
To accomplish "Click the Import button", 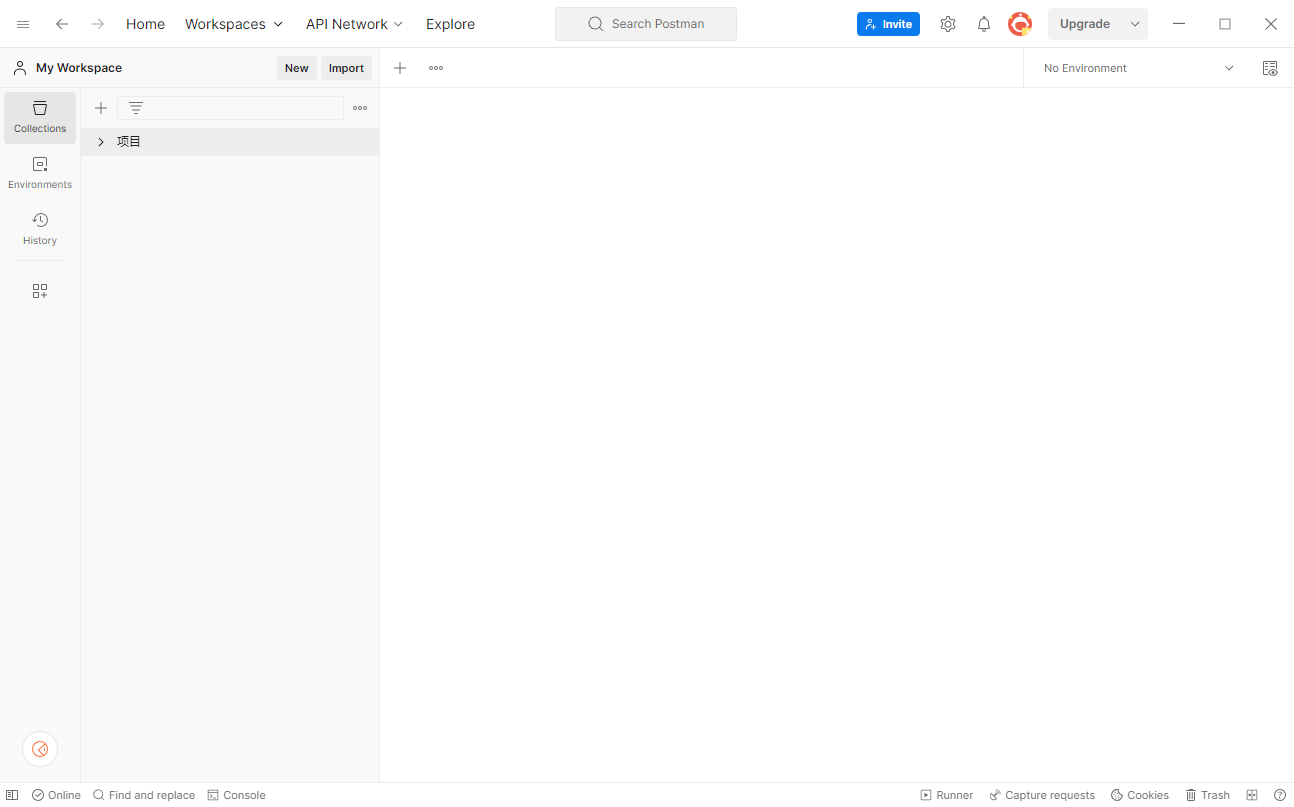I will tap(346, 68).
